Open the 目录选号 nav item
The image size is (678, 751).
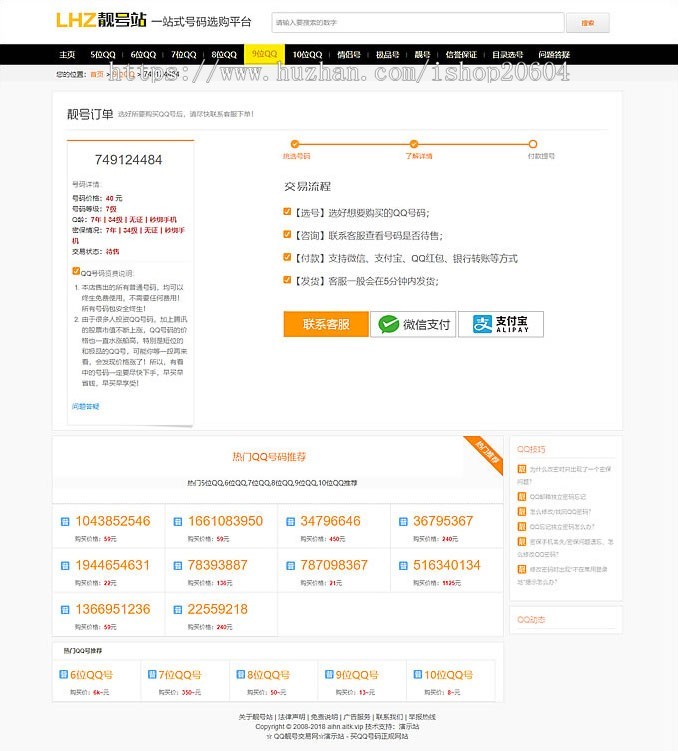point(508,55)
